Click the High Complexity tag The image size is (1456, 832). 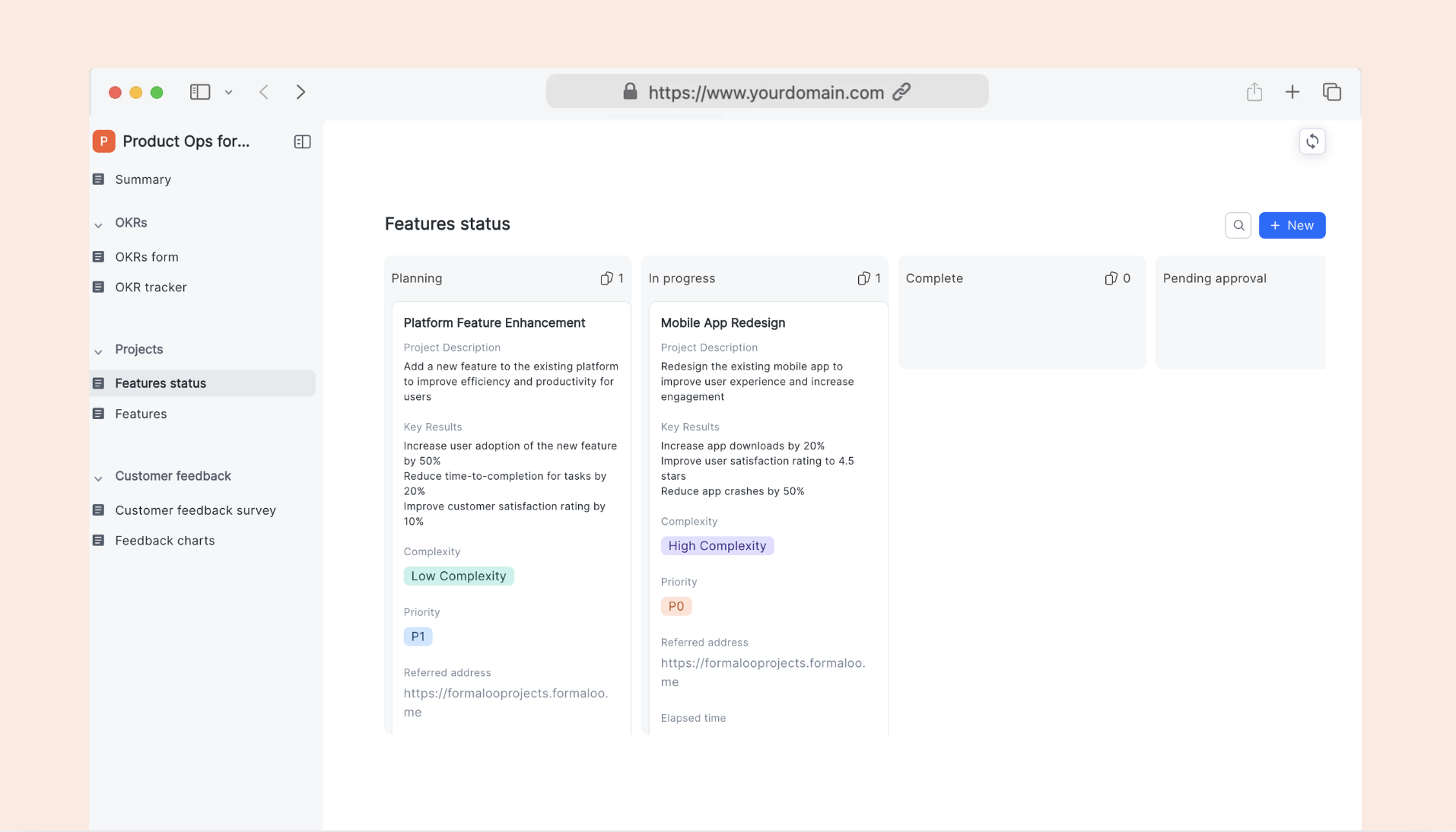[x=717, y=546]
